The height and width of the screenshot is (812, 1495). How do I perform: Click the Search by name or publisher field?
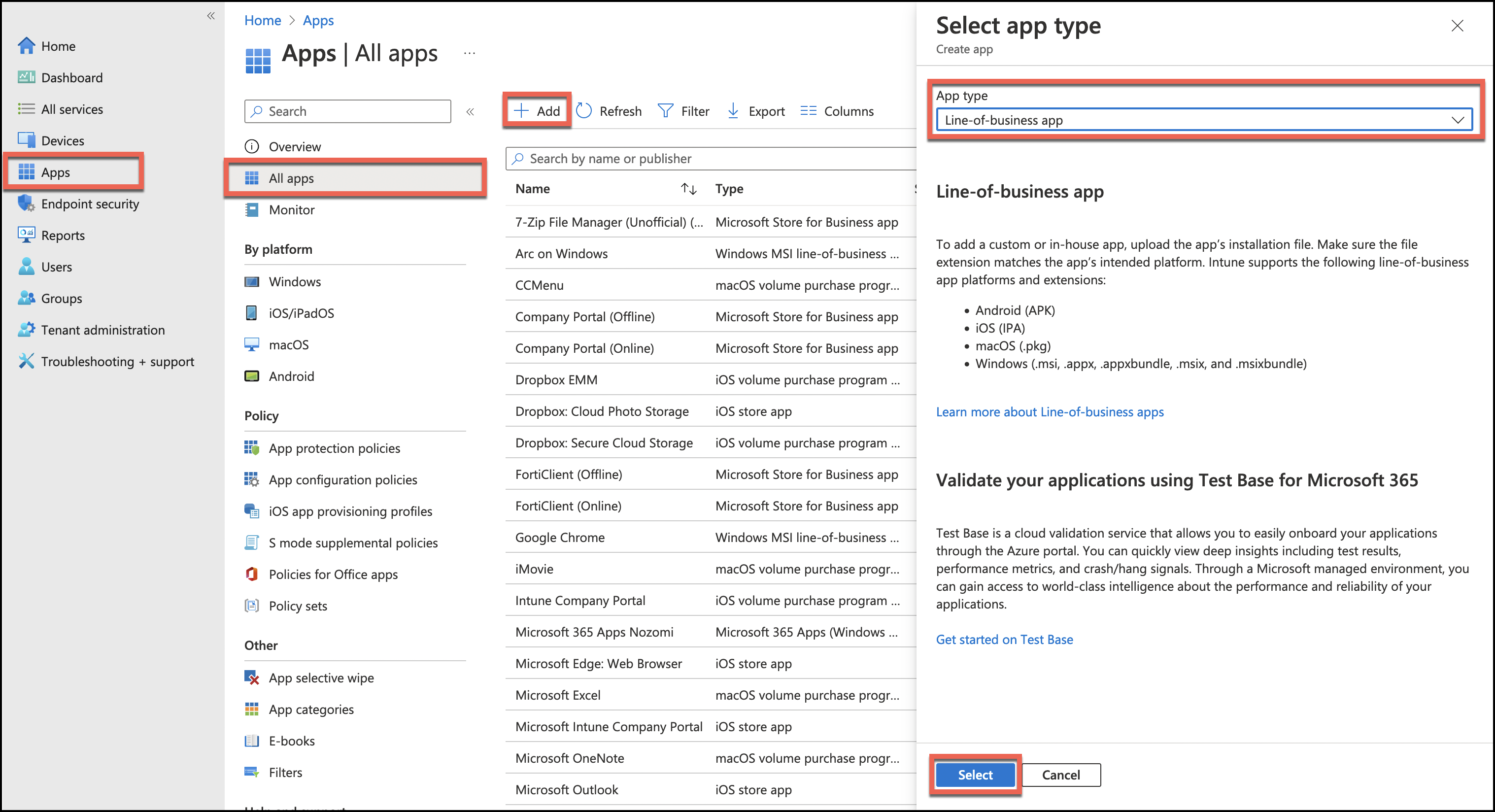point(711,159)
